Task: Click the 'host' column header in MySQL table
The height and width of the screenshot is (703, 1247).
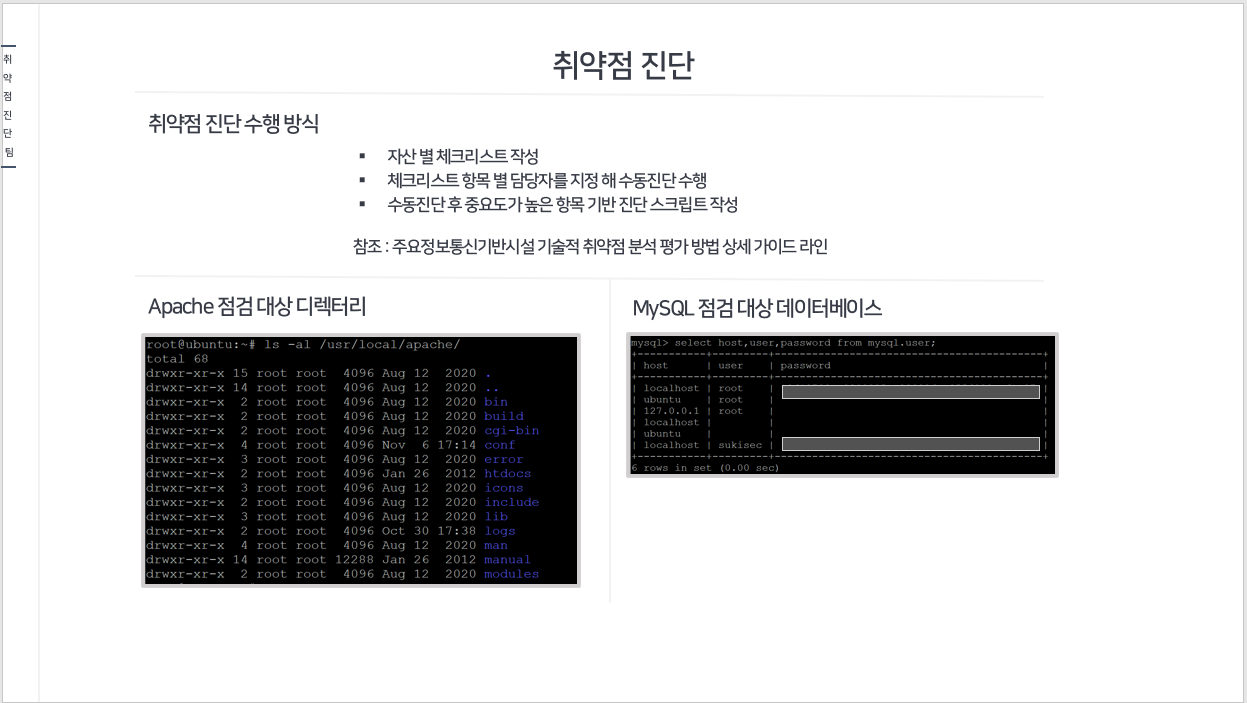Action: point(656,366)
